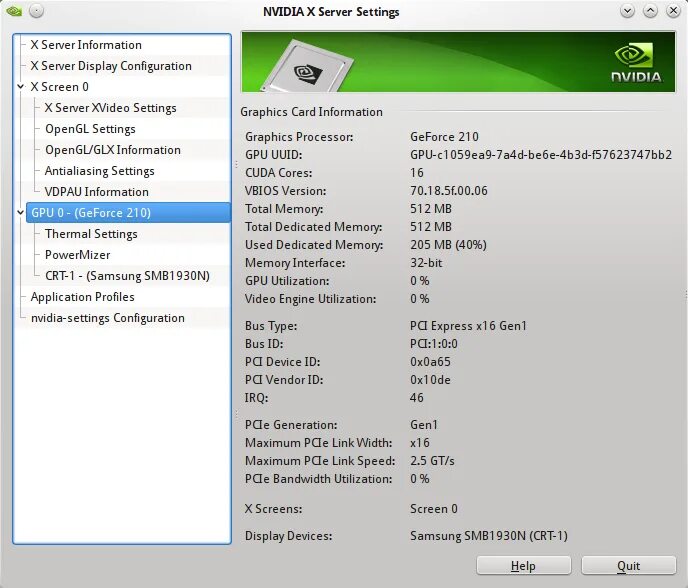Click the Display Devices value Samsung SMB1930N (CRT-1)
The image size is (688, 588).
coord(489,536)
